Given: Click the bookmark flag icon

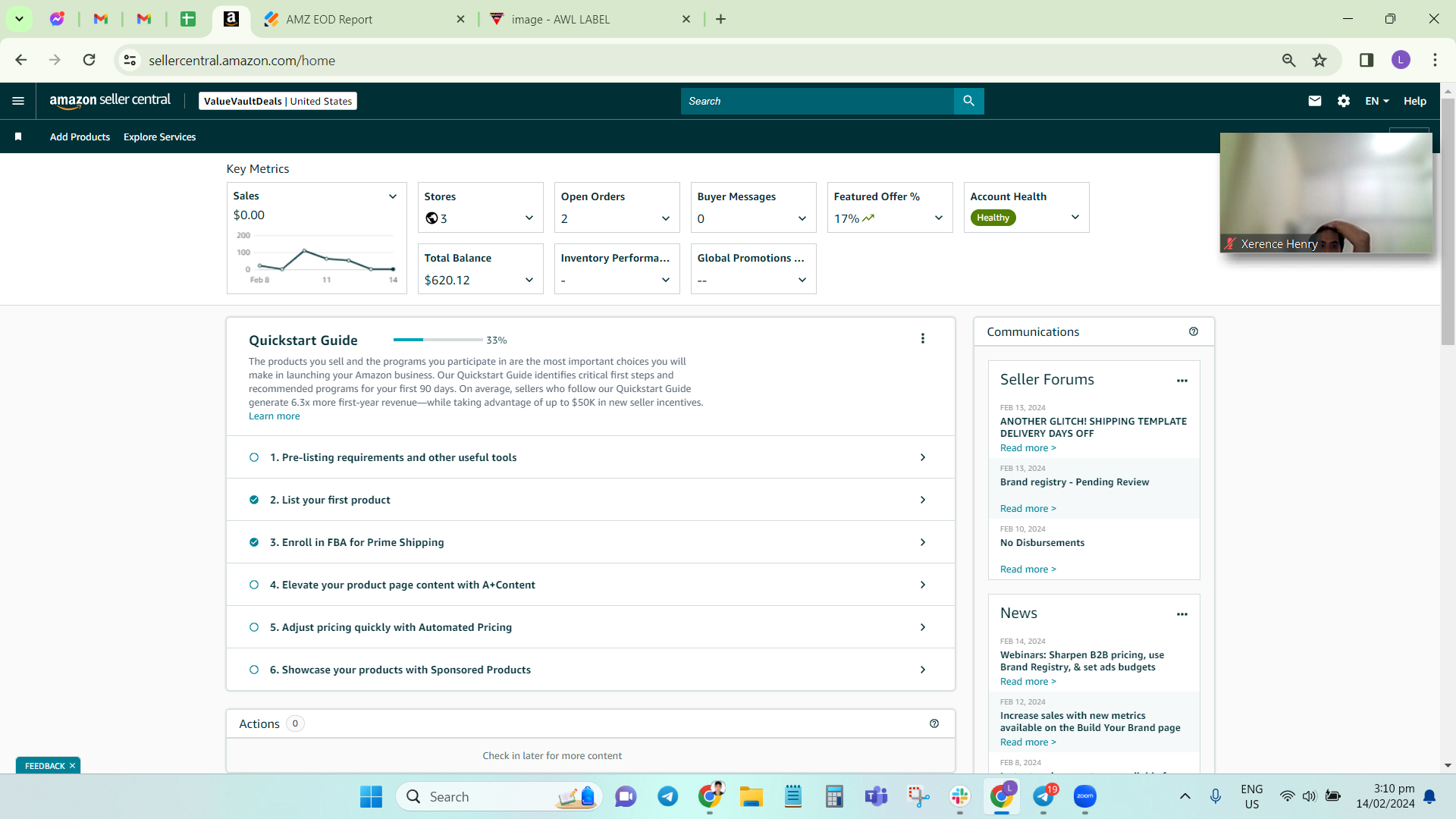Looking at the screenshot, I should [x=18, y=136].
